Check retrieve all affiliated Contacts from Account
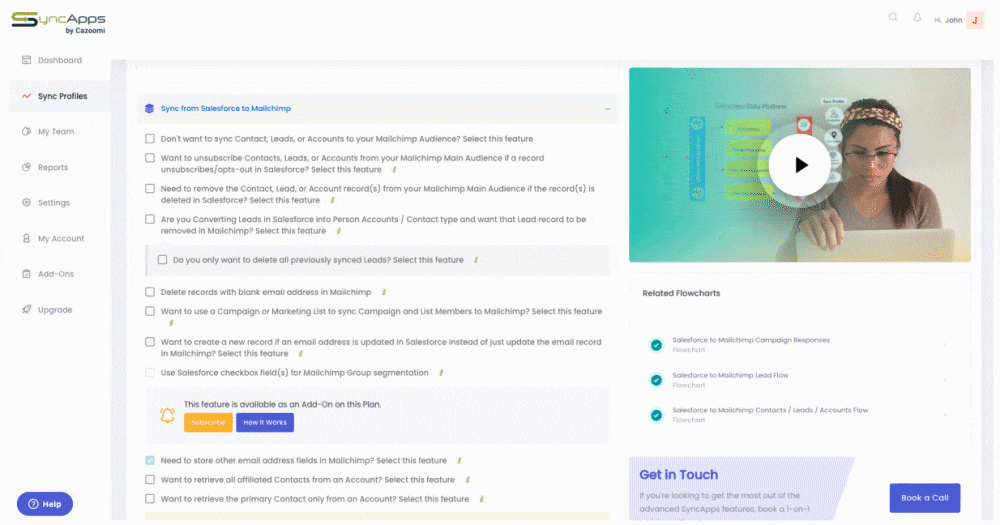This screenshot has height=525, width=1000. pyautogui.click(x=150, y=479)
